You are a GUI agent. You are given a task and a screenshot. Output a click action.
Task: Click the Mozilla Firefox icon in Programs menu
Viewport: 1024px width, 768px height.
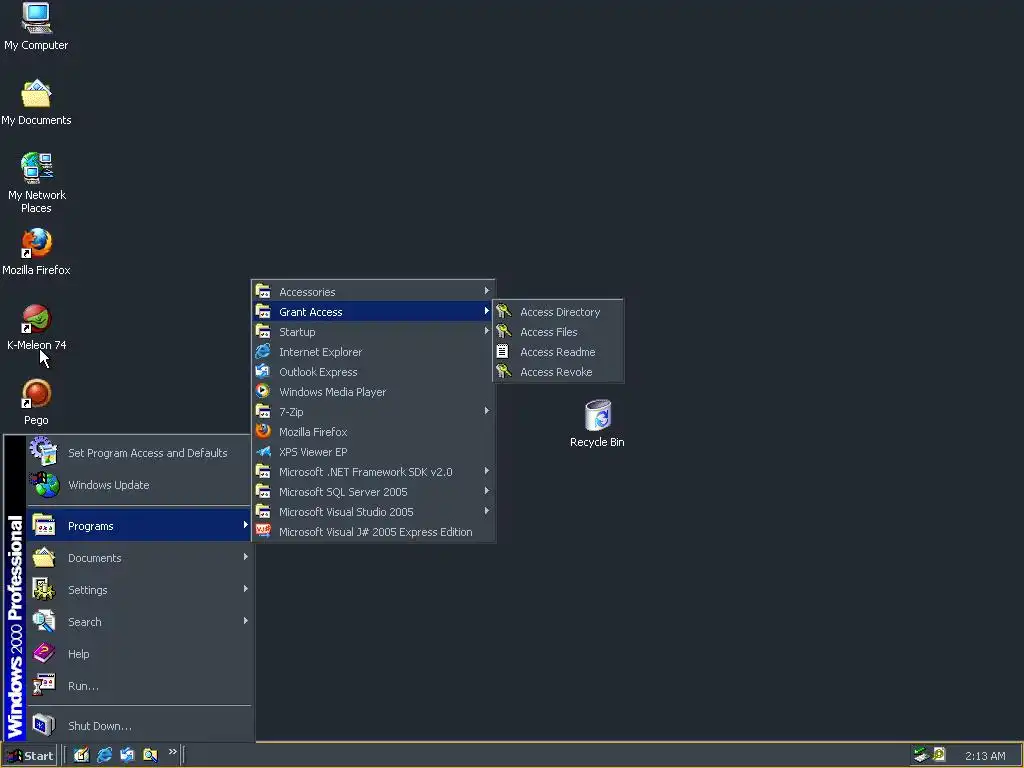click(263, 431)
